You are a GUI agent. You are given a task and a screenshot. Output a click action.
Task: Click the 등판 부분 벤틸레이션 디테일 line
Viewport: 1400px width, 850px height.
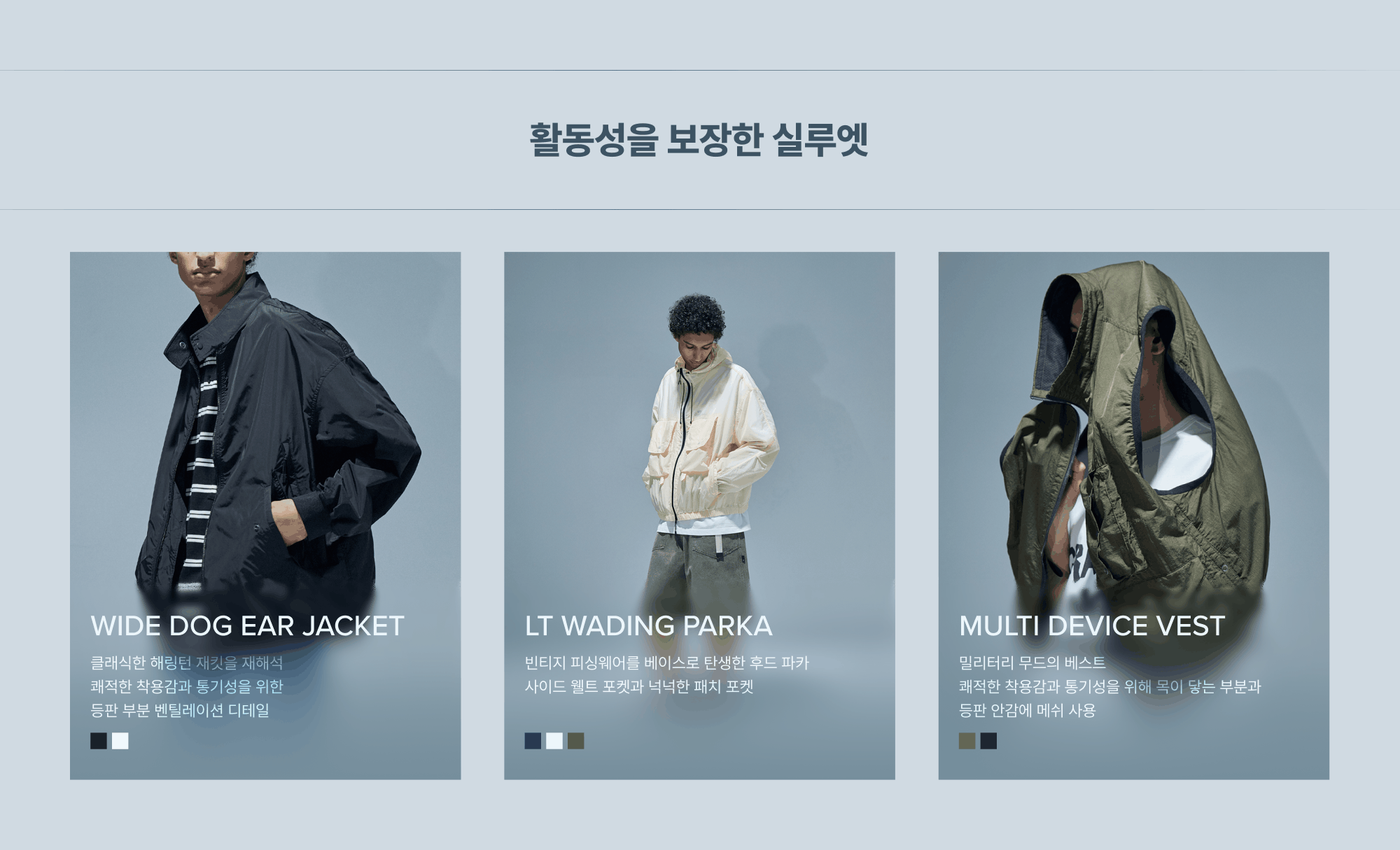[180, 710]
